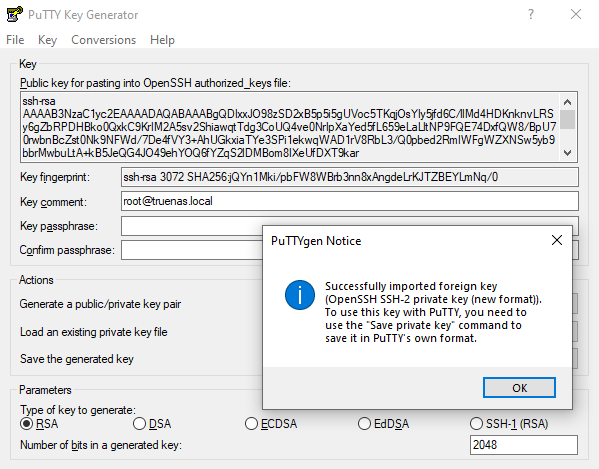Image resolution: width=599 pixels, height=469 pixels.
Task: Click the Key comment field with root@truenas.local
Action: [x=350, y=201]
